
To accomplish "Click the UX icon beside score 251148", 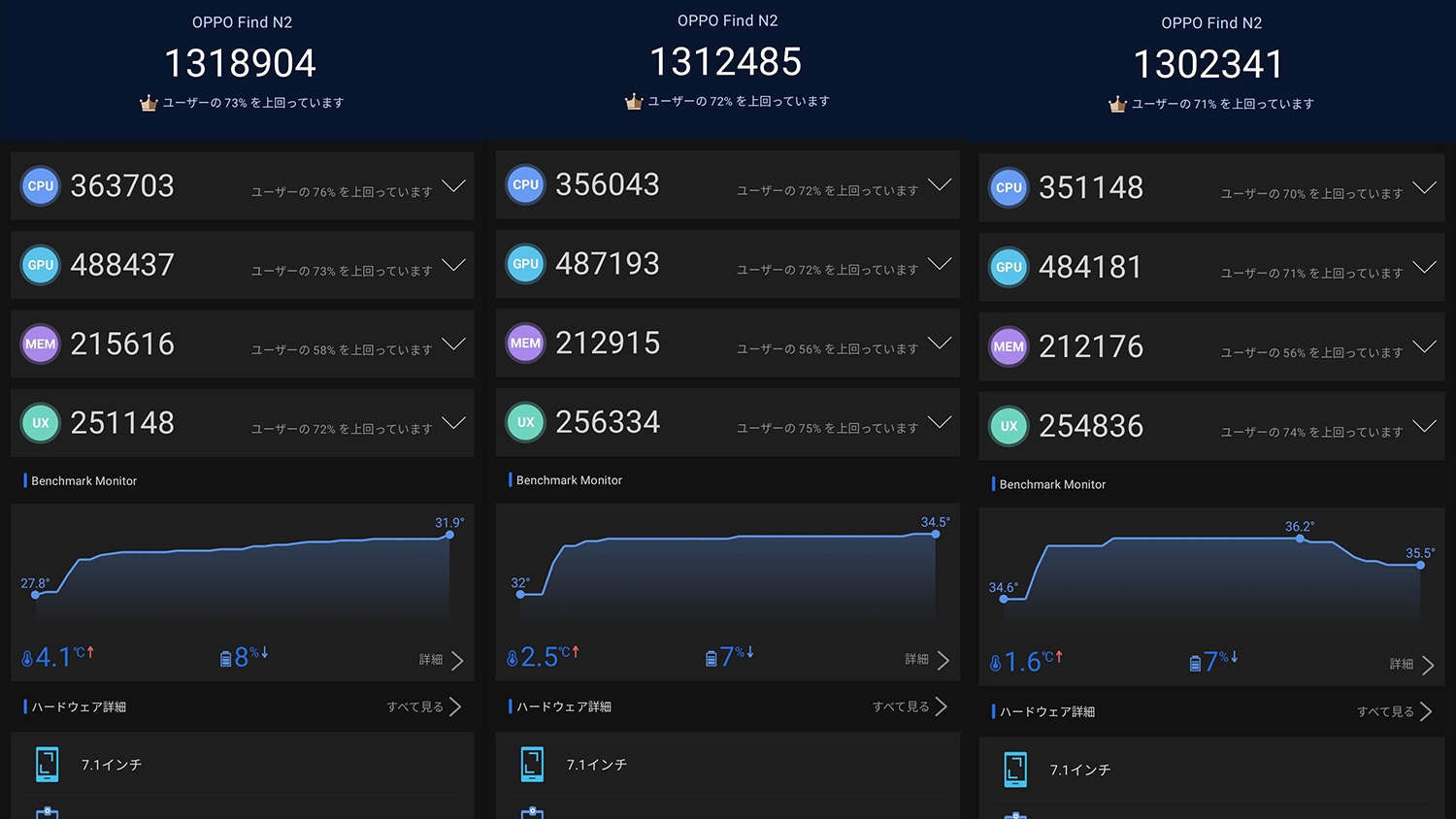I will [41, 423].
